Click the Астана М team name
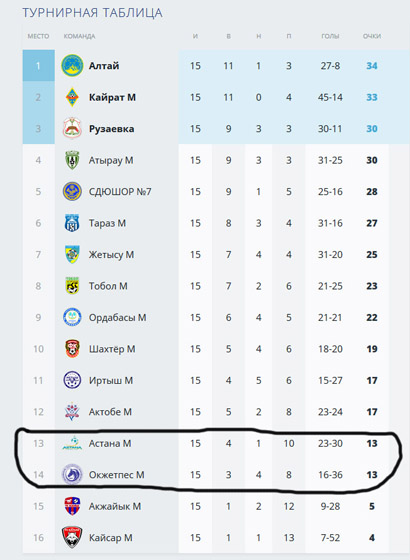410x560 pixels. 110,443
